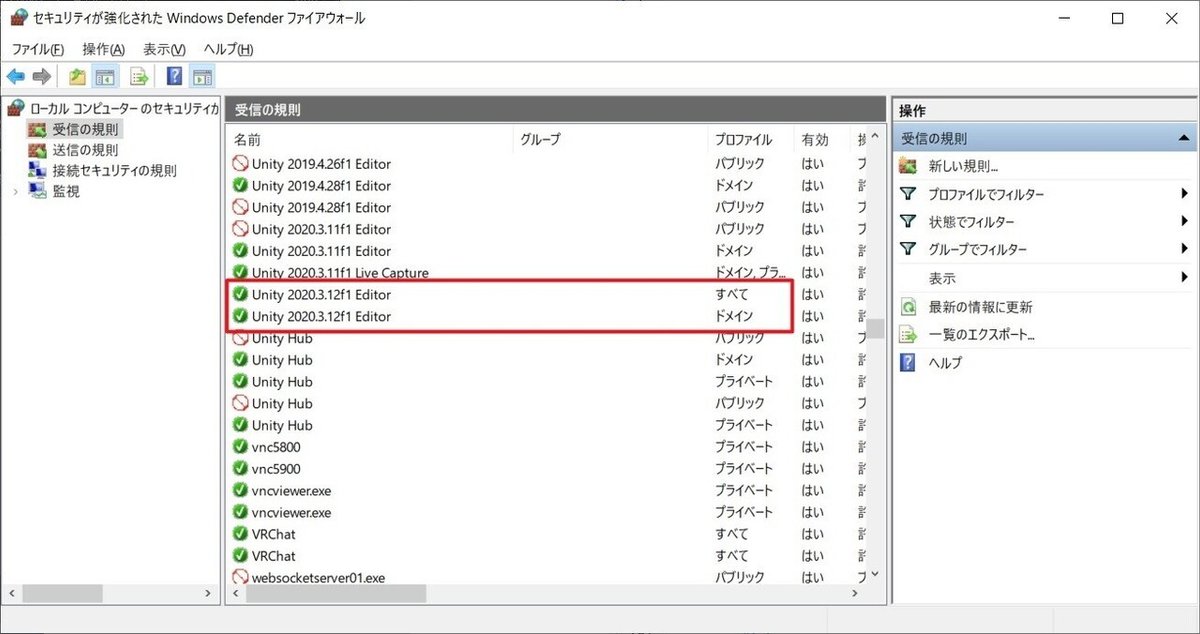1200x634 pixels.
Task: Sort the list by the プロファイル column header
Action: click(750, 139)
